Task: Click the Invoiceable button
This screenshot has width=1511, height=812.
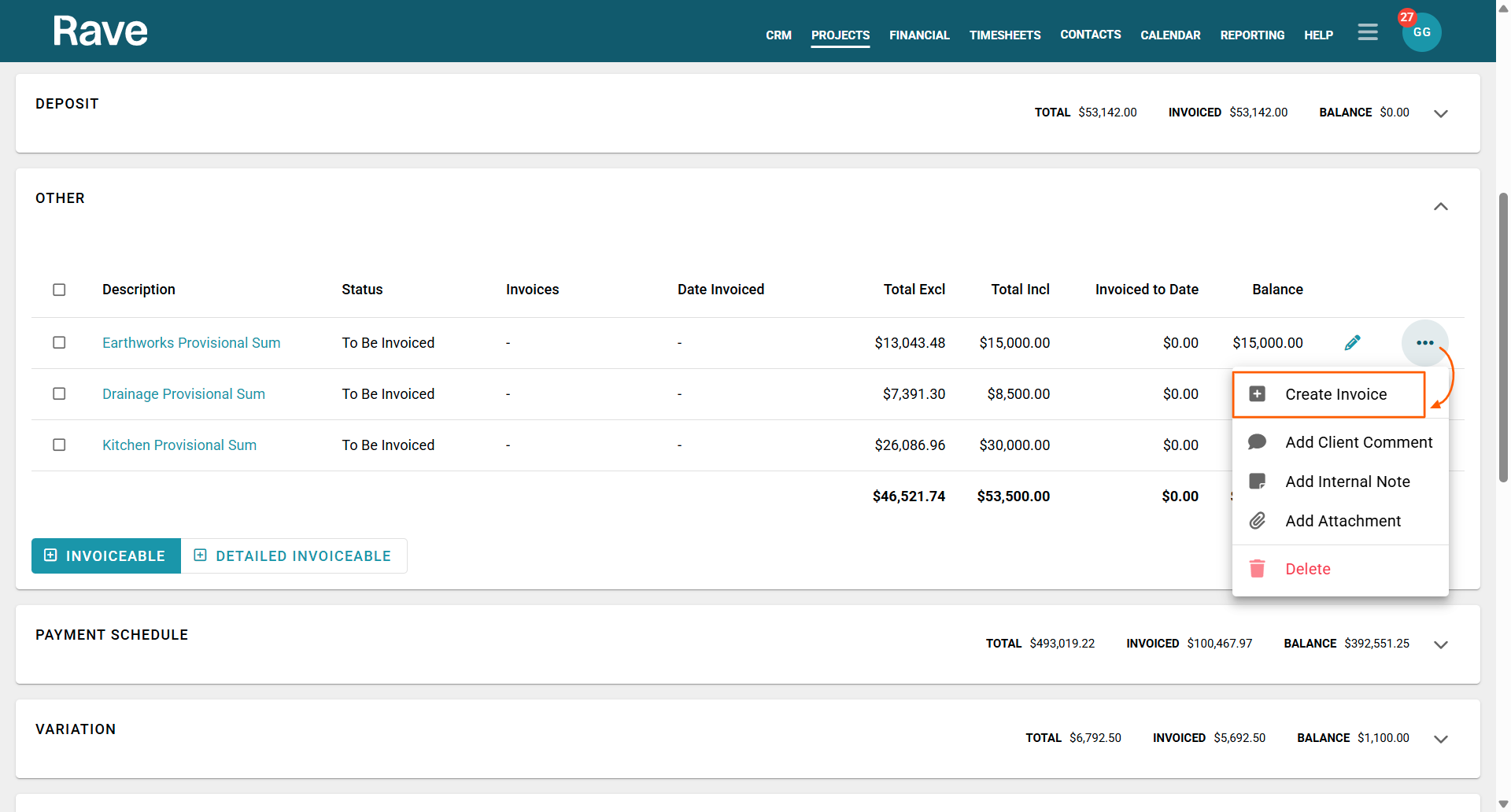Action: point(106,556)
